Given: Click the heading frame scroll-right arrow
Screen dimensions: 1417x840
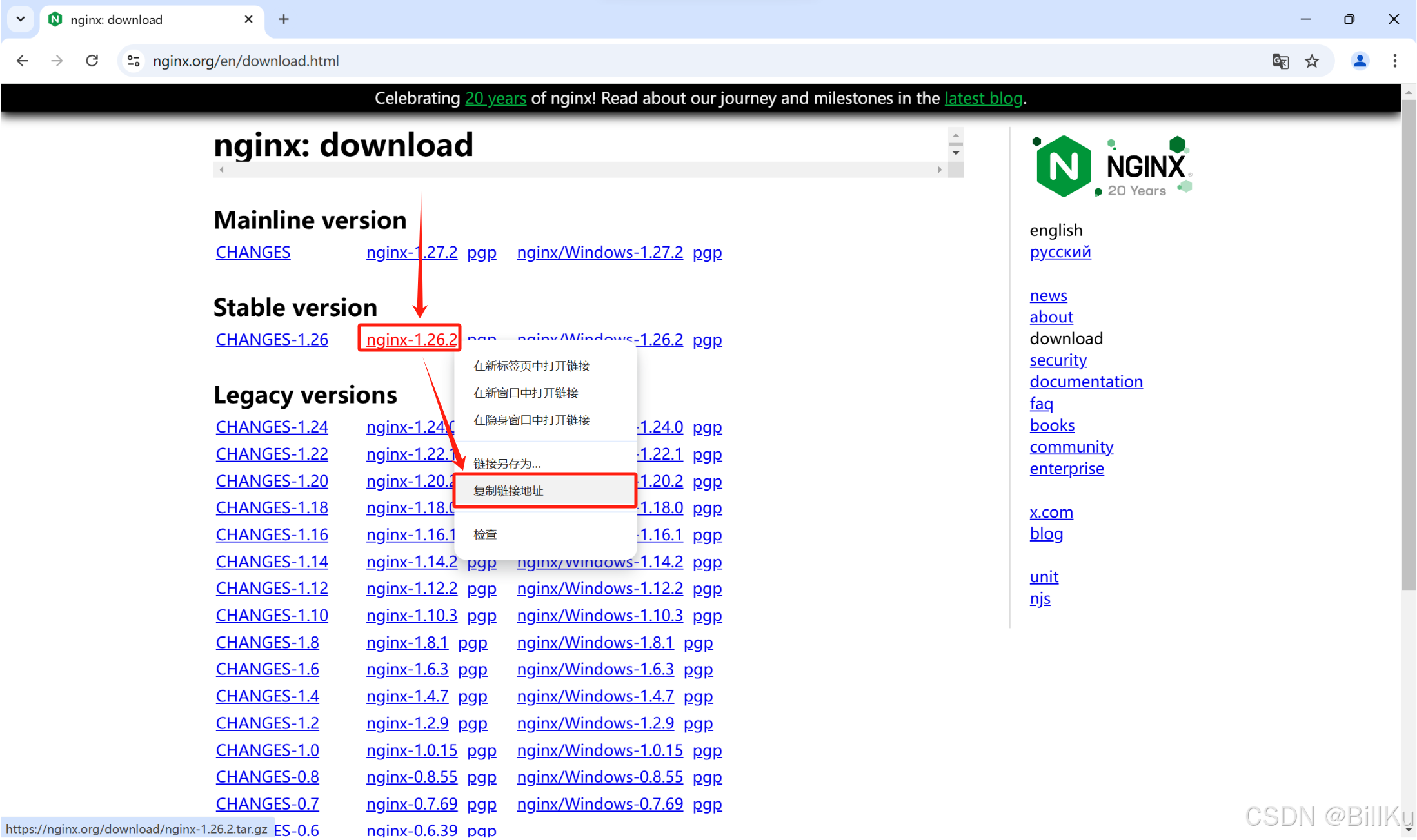Looking at the screenshot, I should point(940,170).
